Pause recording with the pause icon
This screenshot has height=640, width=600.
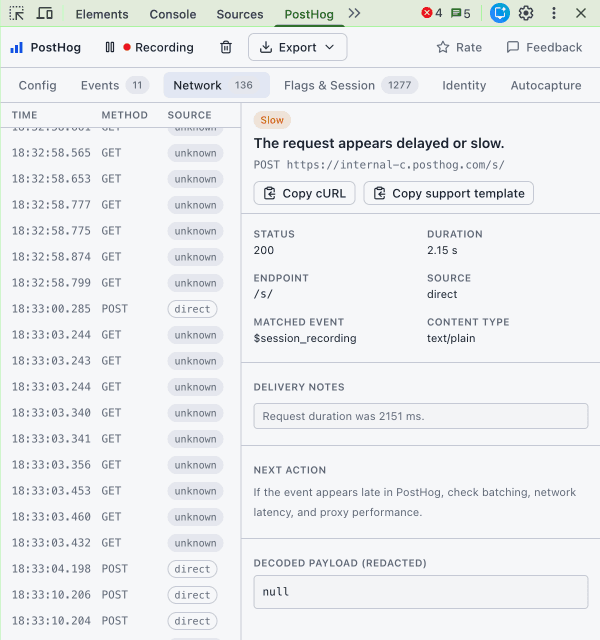pos(110,47)
